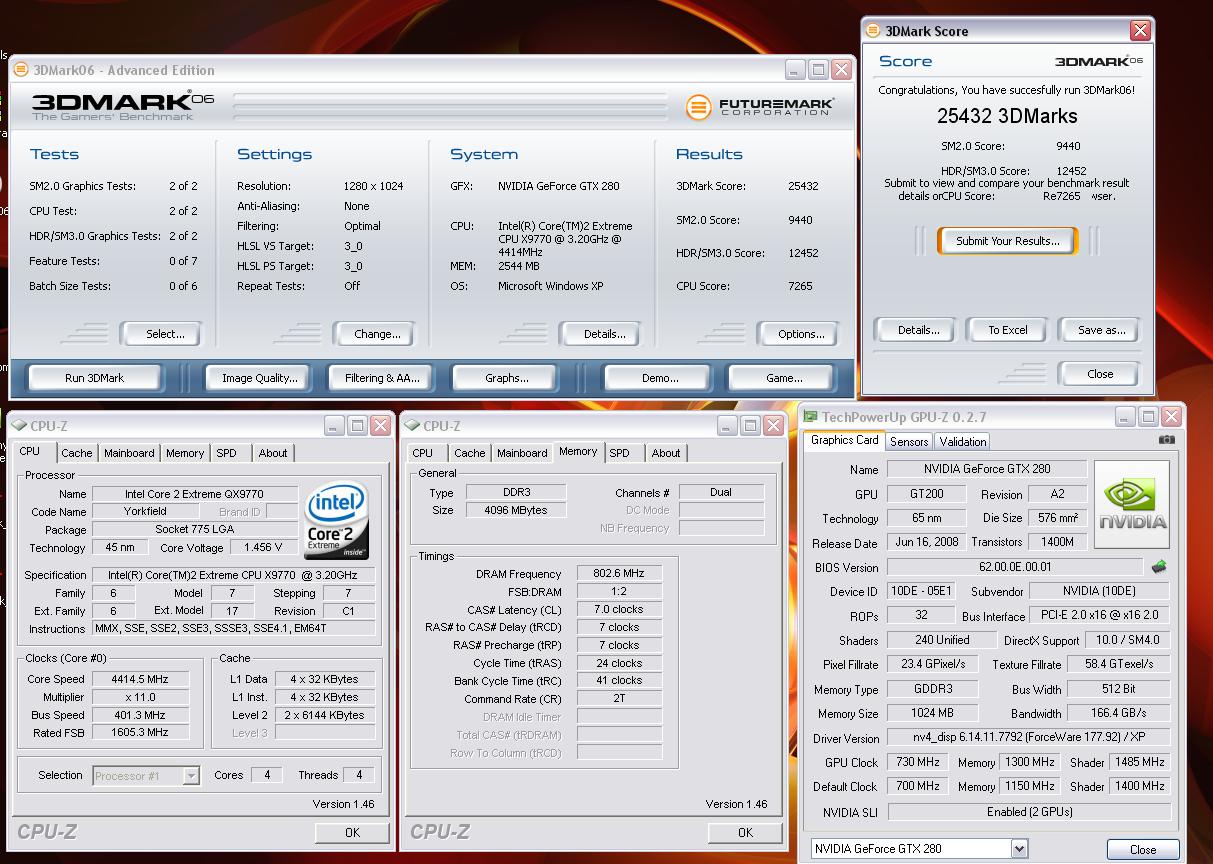Open Mainboard tab in left CPU-Z window
Image resolution: width=1213 pixels, height=864 pixels.
click(130, 453)
